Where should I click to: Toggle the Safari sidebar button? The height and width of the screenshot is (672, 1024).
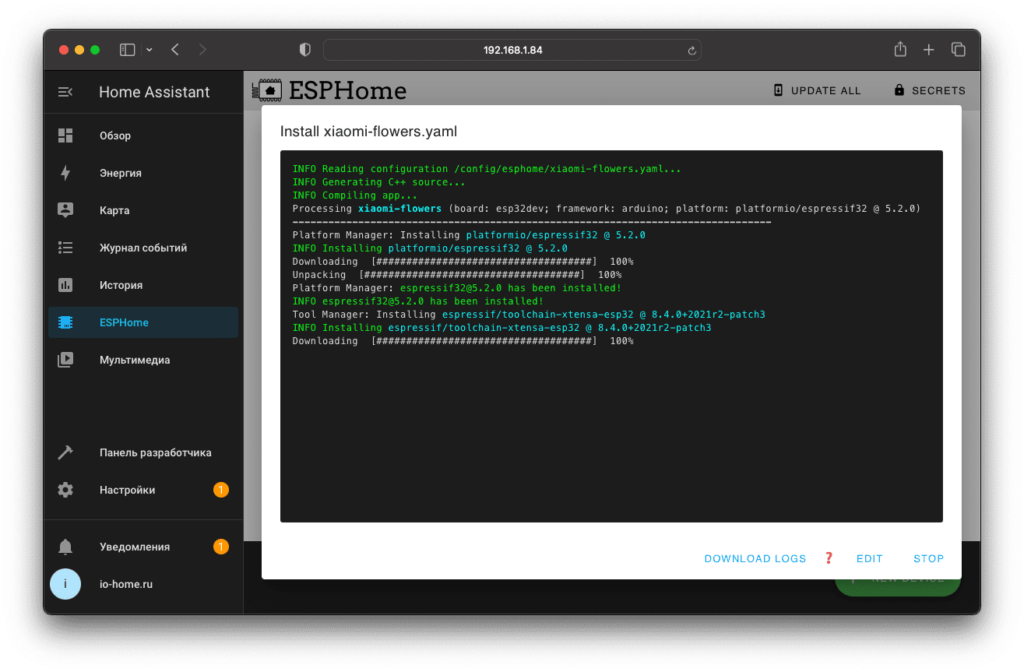coord(127,50)
